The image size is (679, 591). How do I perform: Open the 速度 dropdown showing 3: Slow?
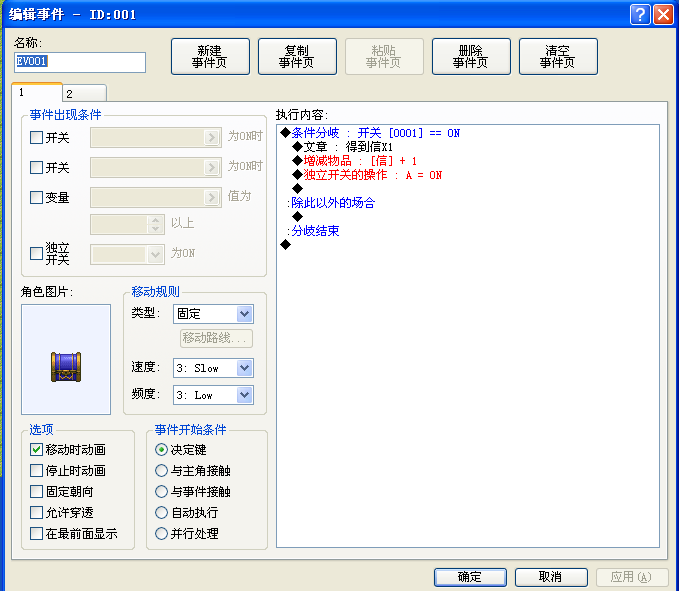213,368
